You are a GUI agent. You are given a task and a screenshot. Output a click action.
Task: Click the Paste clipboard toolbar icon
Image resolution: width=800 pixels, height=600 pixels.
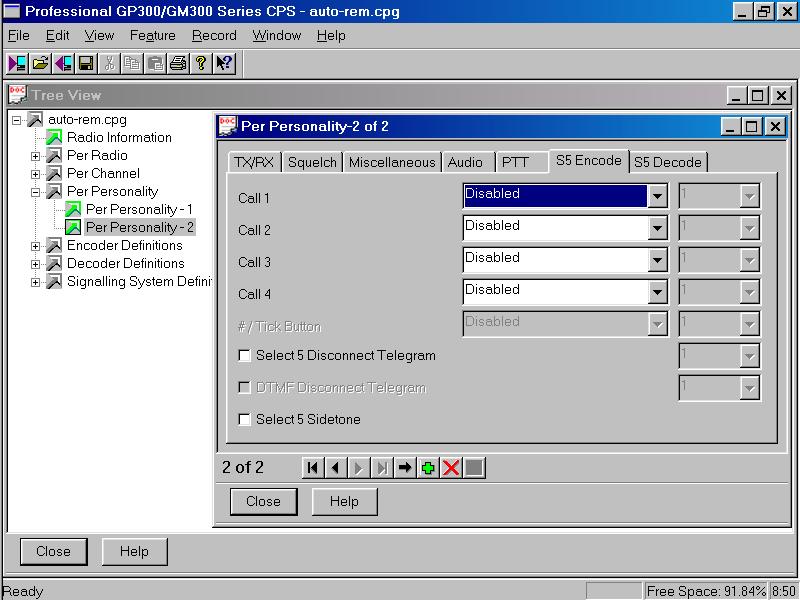155,63
